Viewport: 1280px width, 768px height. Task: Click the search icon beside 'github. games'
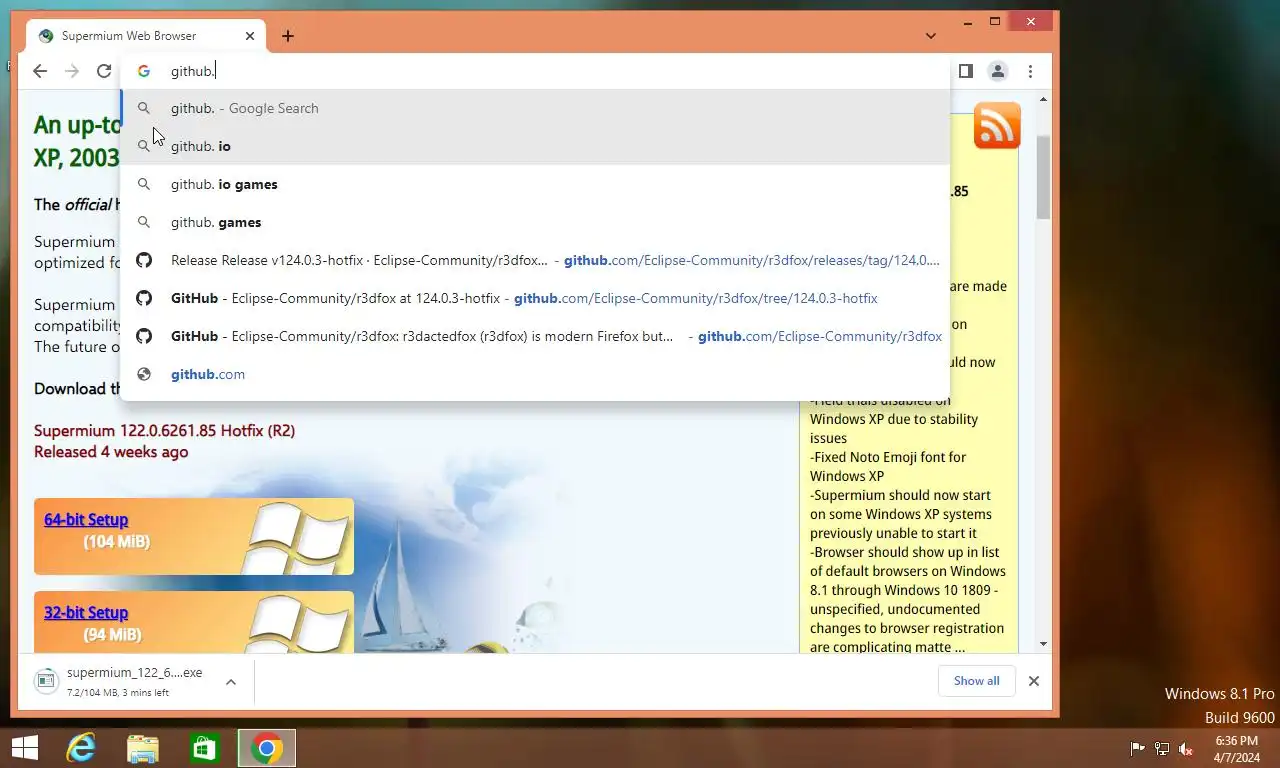144,222
